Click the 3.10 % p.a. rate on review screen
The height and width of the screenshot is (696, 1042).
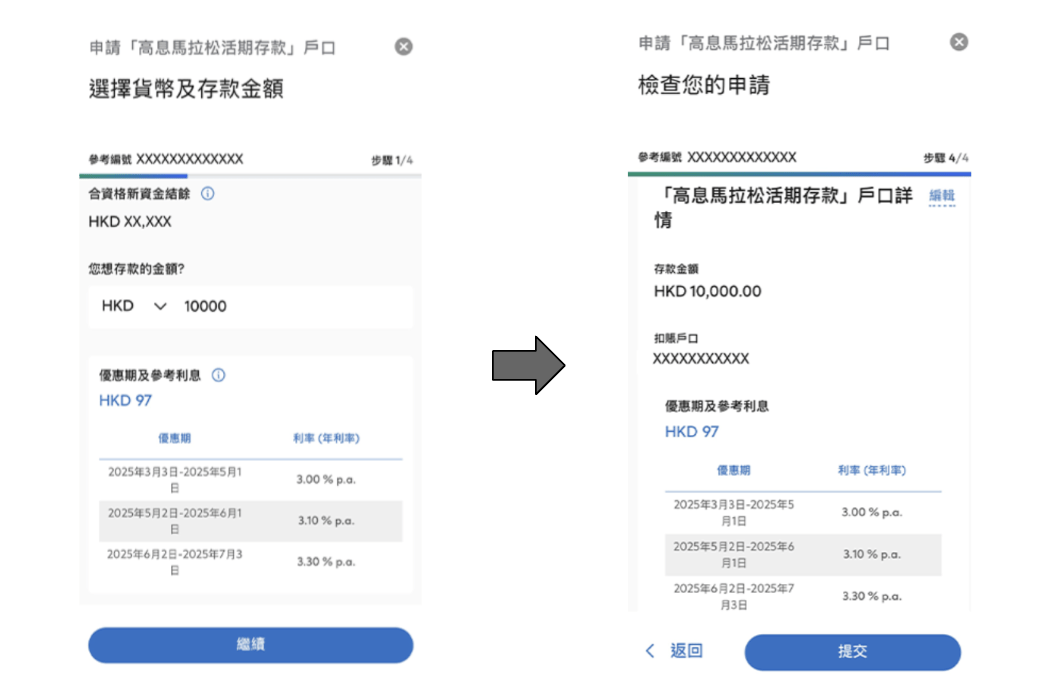(x=871, y=554)
